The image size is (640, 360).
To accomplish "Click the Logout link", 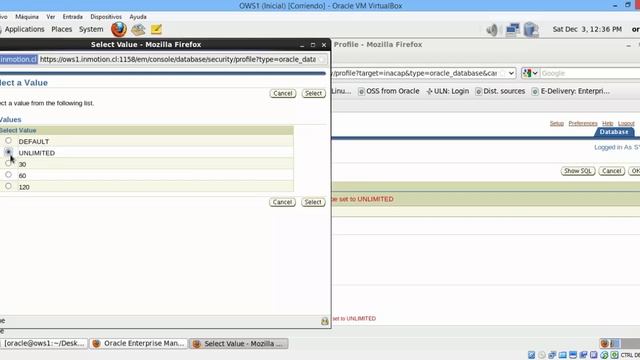I will [x=626, y=123].
